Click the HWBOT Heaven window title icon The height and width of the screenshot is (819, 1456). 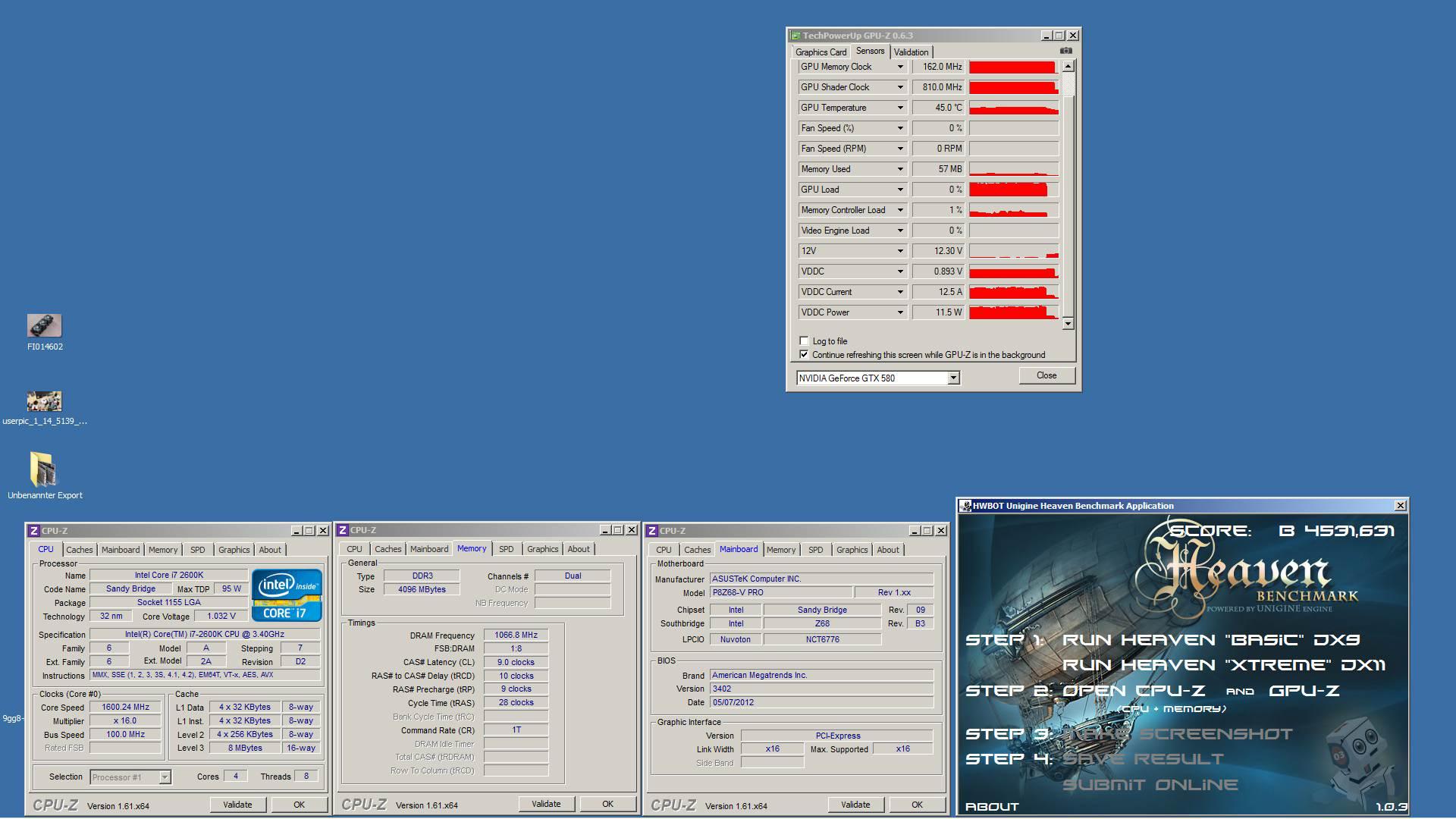(965, 506)
